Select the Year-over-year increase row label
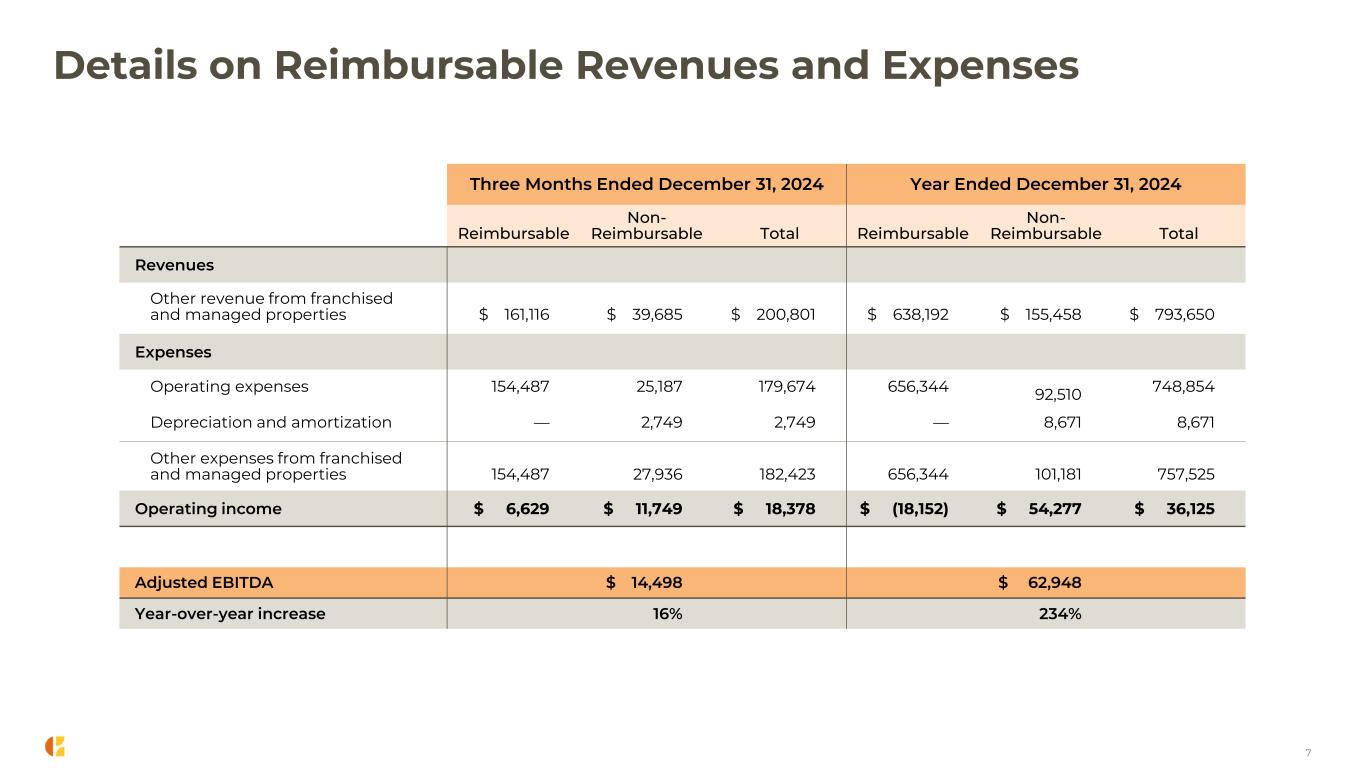Viewport: 1365px width, 768px height. pos(230,614)
